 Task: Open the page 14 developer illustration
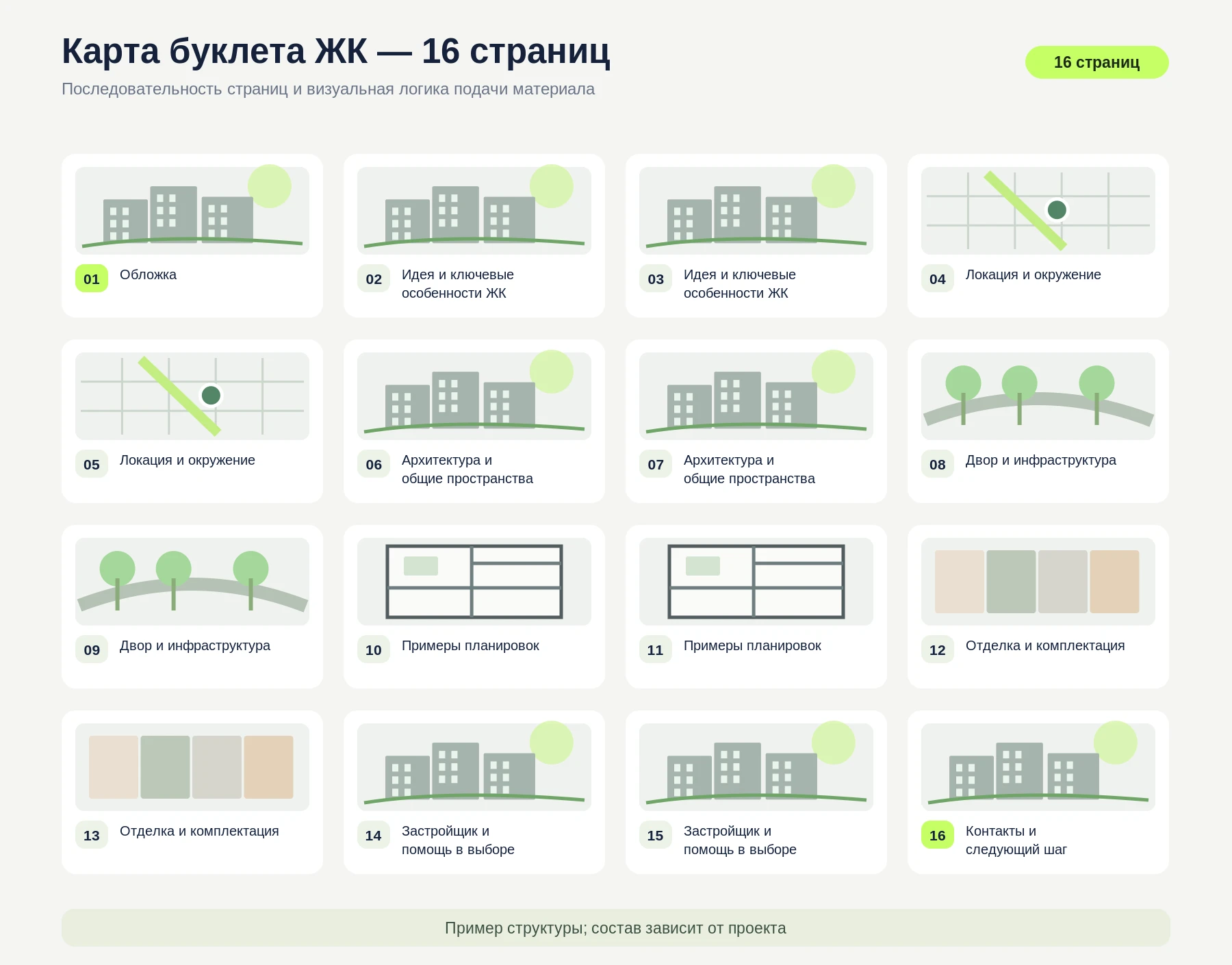pos(474,767)
